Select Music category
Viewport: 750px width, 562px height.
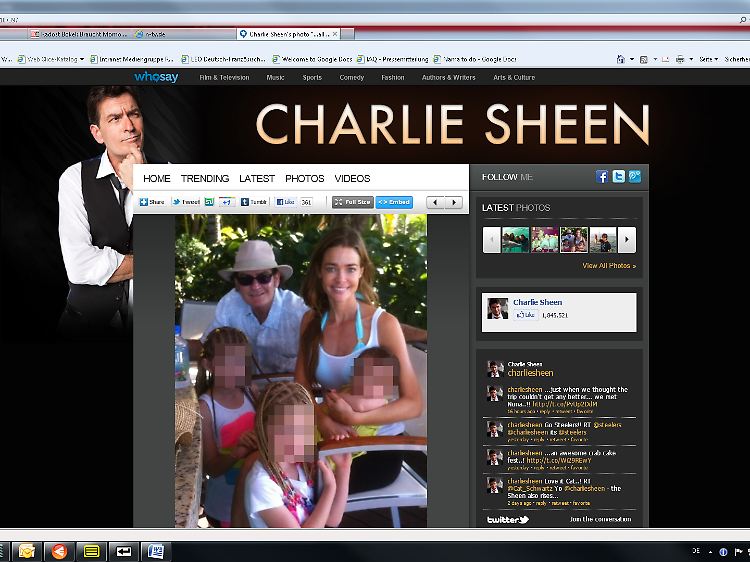point(276,77)
